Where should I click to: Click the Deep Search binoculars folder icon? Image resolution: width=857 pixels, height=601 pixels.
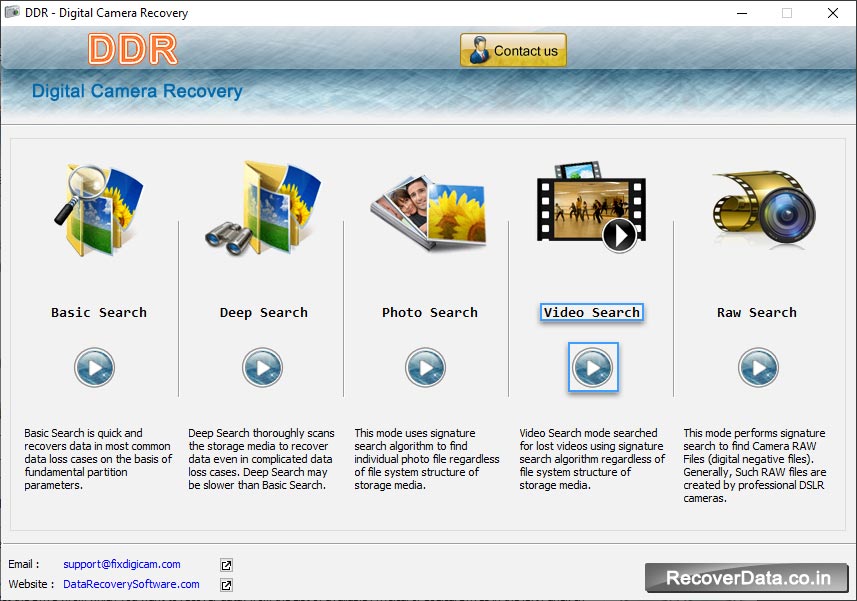click(263, 209)
